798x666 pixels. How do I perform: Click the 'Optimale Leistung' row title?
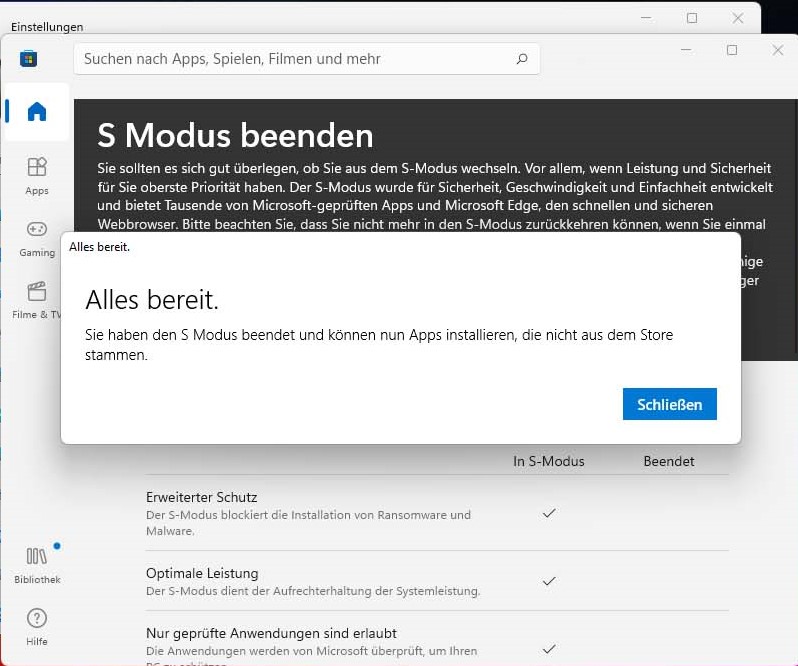(202, 573)
